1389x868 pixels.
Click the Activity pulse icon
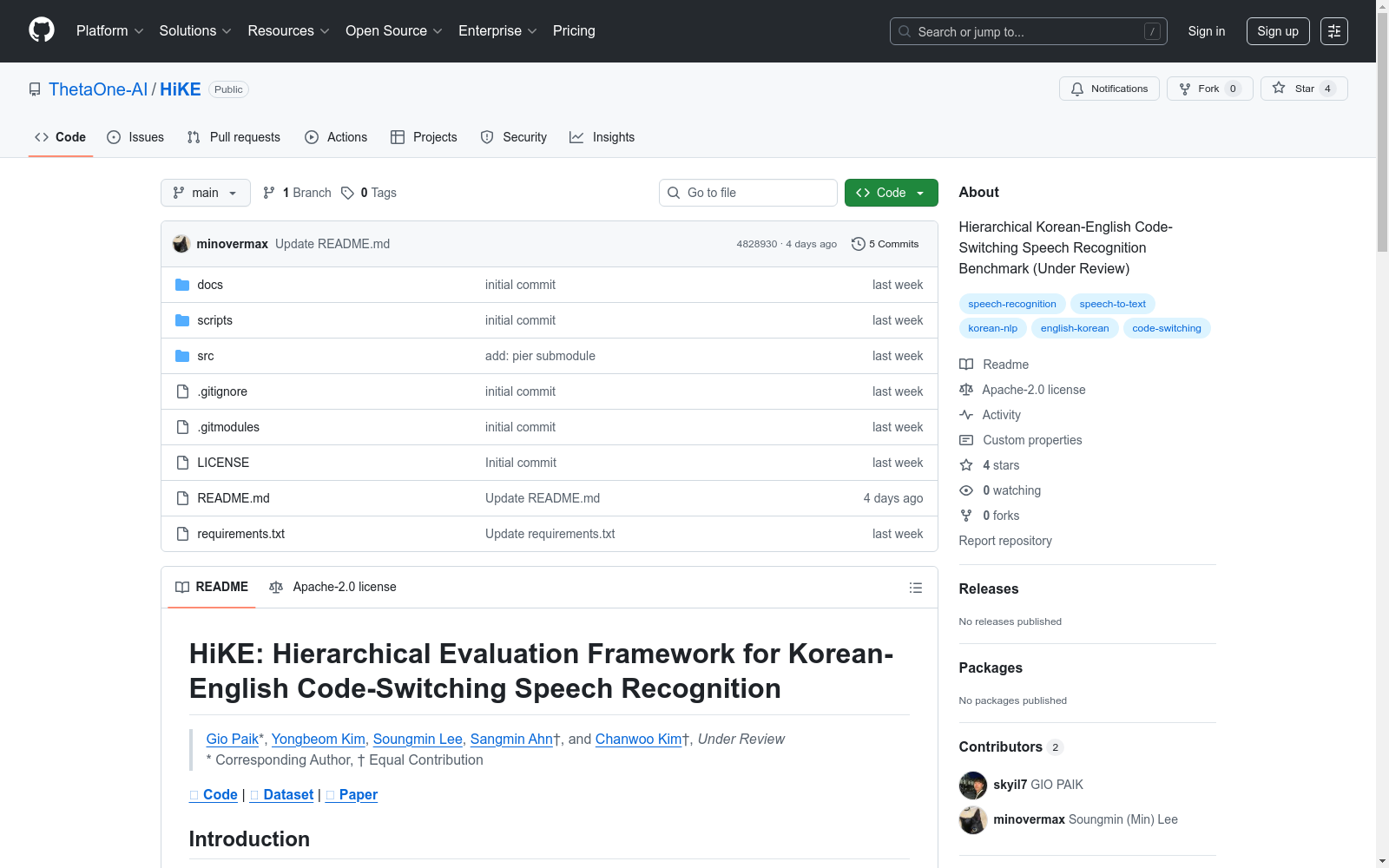point(966,415)
